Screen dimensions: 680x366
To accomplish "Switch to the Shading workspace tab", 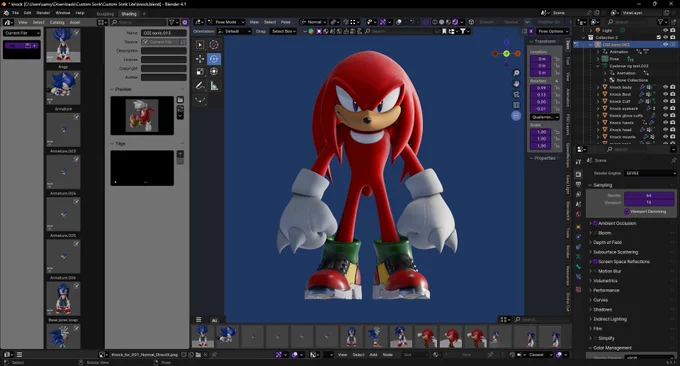I will pos(128,14).
